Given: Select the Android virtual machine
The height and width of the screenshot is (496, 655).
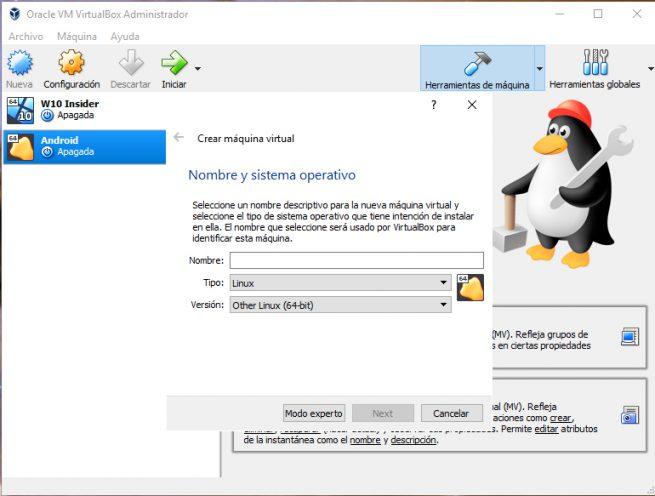Looking at the screenshot, I should pos(84,147).
